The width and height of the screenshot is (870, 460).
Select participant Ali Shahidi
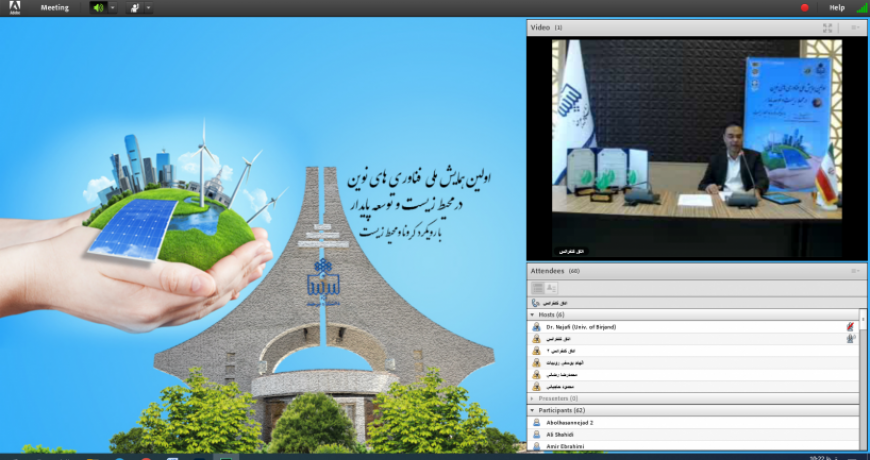pos(694,434)
